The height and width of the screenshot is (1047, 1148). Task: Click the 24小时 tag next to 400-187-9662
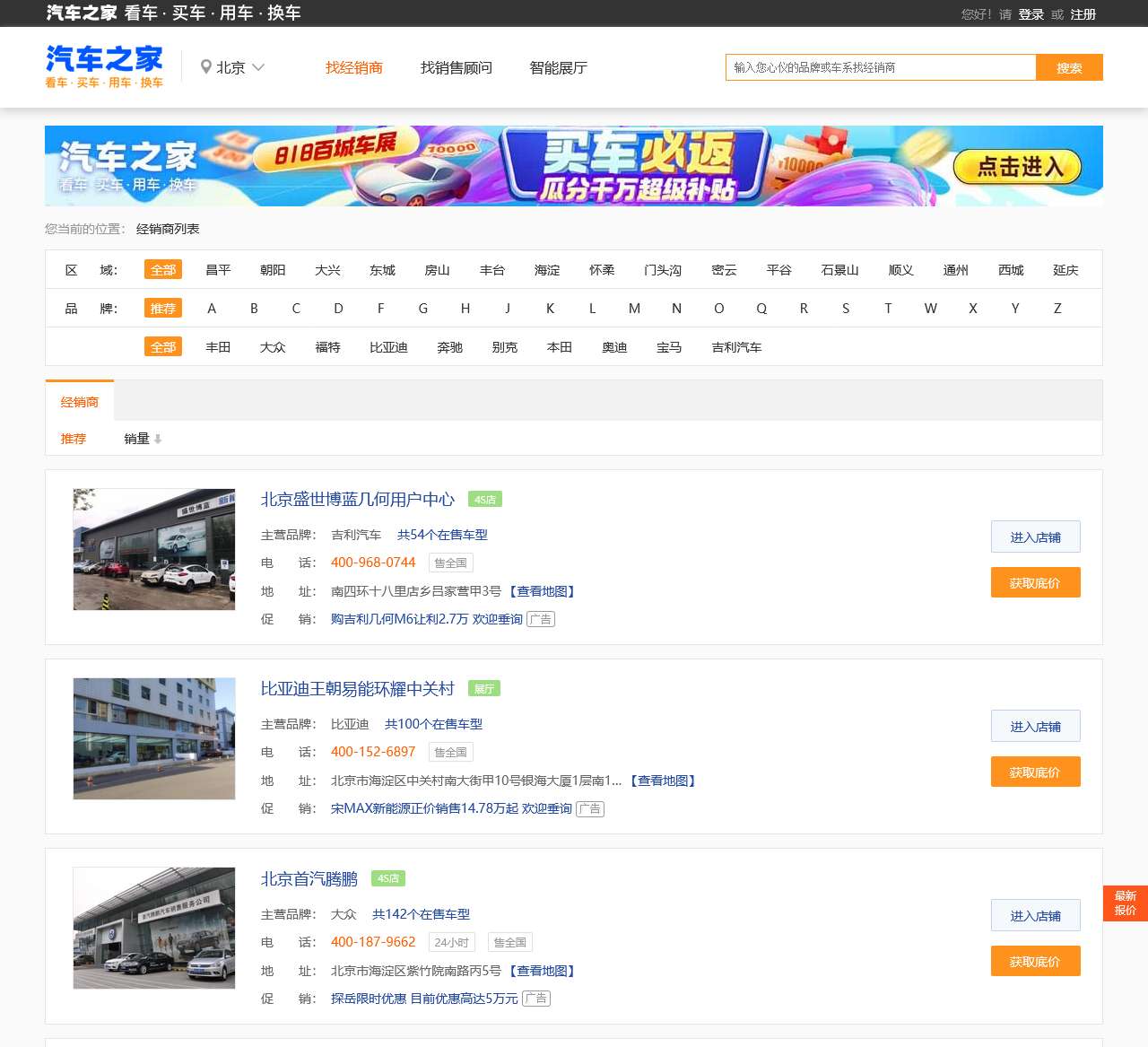coord(451,943)
